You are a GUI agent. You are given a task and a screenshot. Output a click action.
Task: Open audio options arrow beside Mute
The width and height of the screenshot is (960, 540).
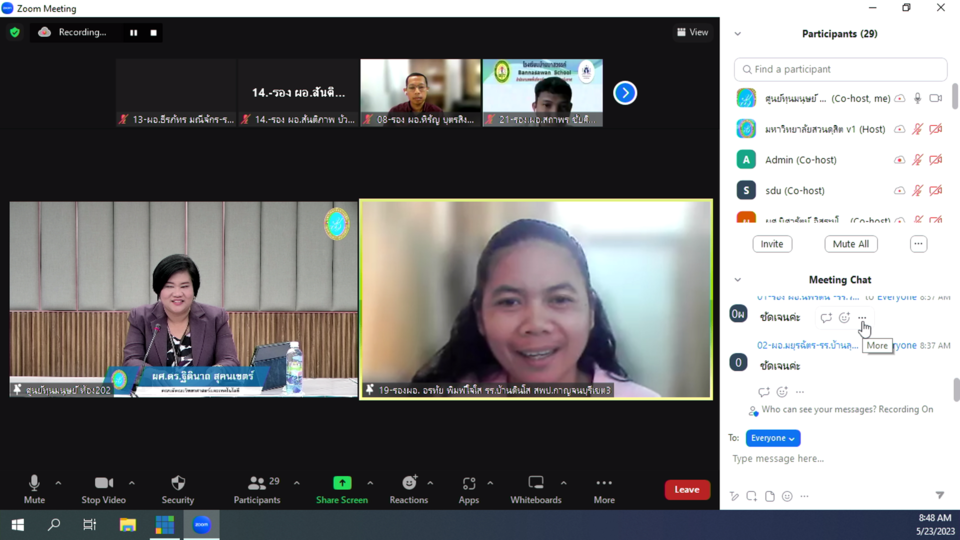(58, 483)
